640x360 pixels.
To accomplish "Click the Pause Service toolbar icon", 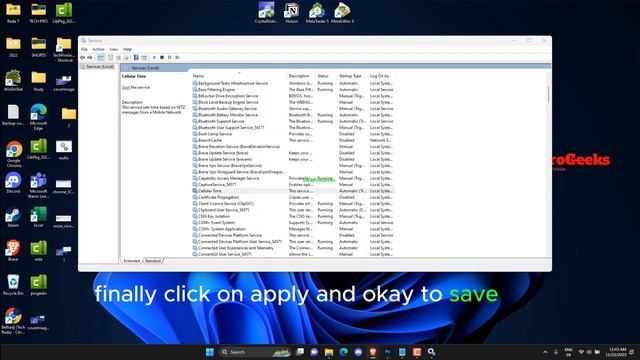I will click(x=170, y=58).
